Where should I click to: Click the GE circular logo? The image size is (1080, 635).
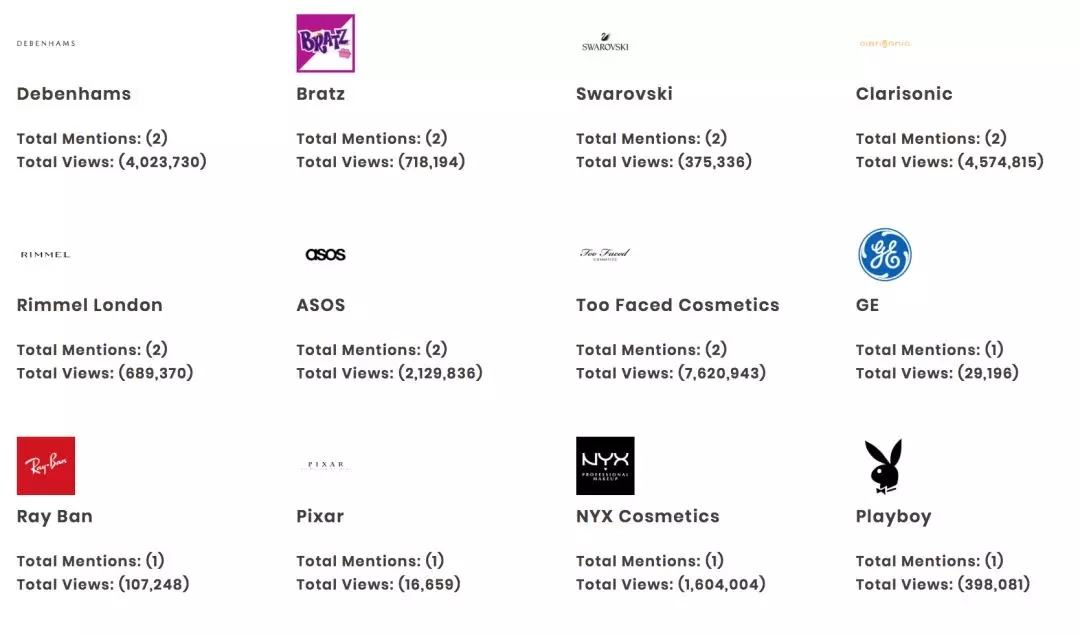pos(884,254)
